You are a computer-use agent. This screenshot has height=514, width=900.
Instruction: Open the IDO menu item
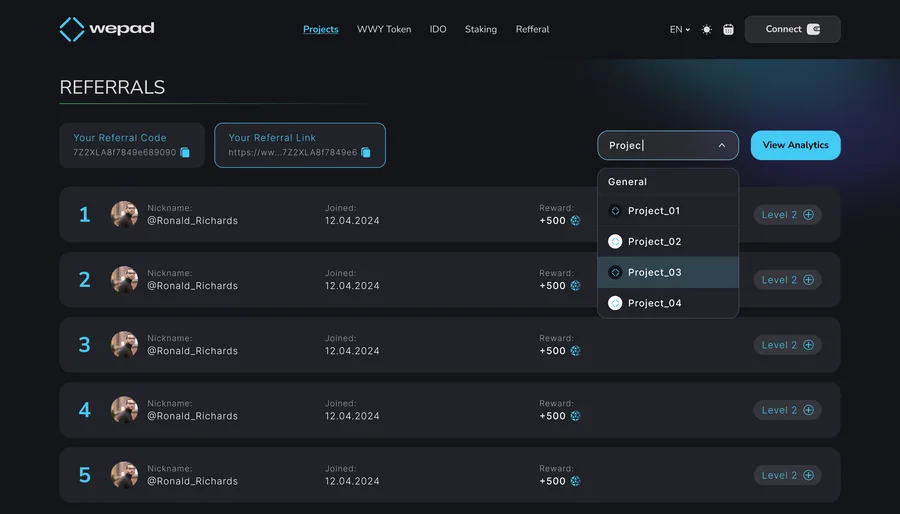tap(438, 29)
